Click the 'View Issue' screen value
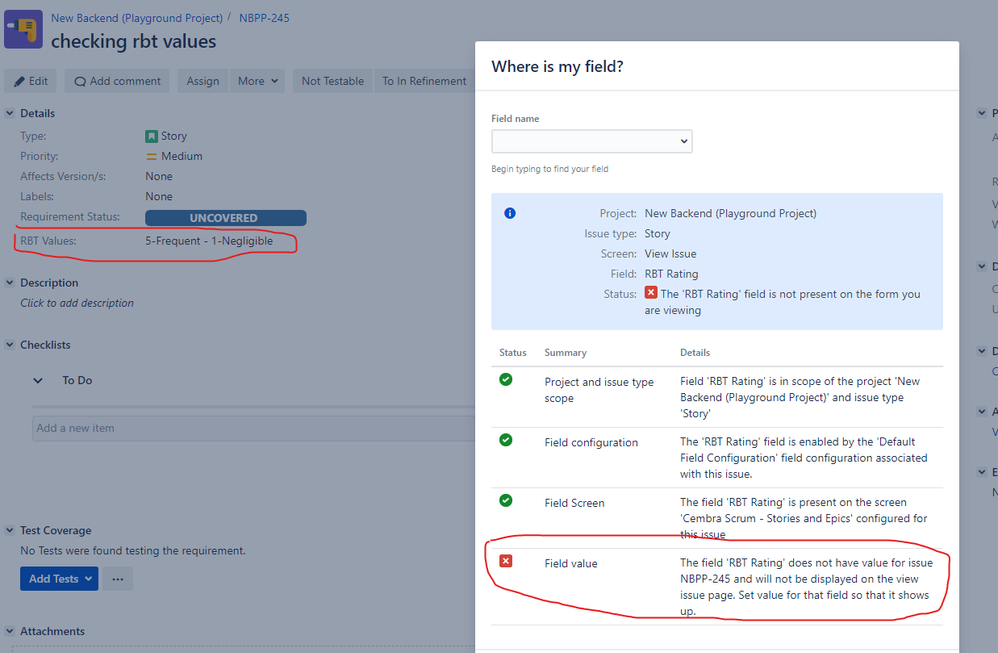 (x=670, y=253)
